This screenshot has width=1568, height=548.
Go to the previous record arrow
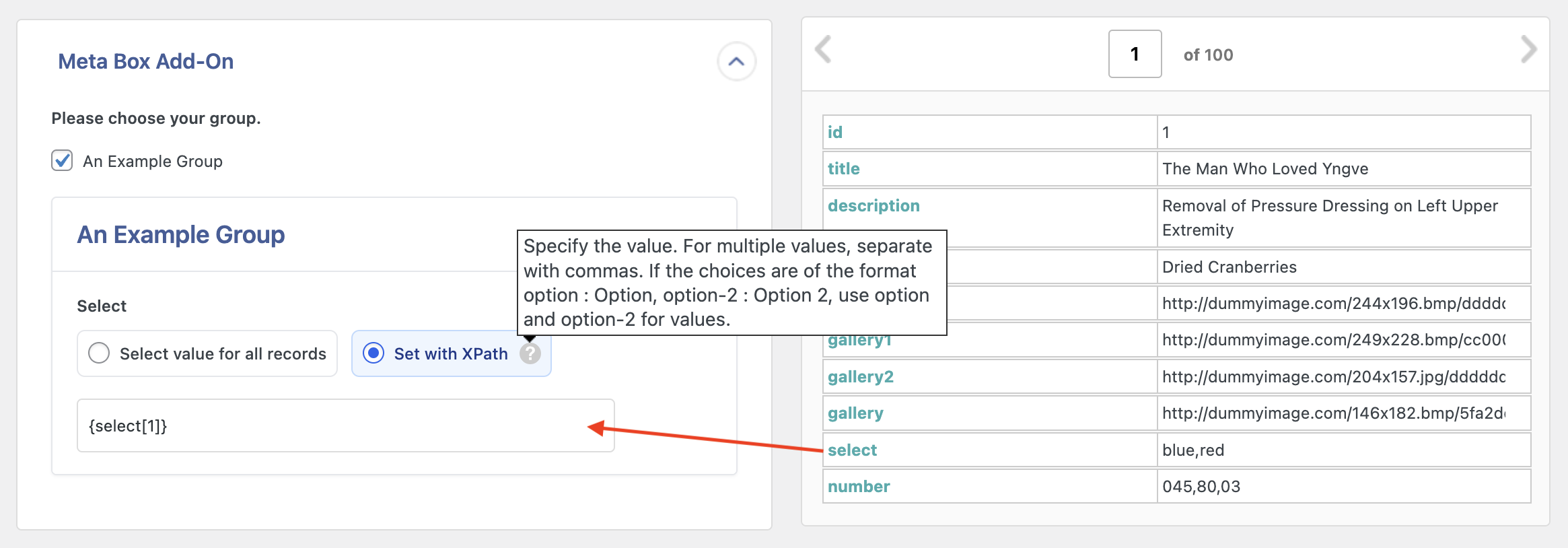[x=823, y=50]
